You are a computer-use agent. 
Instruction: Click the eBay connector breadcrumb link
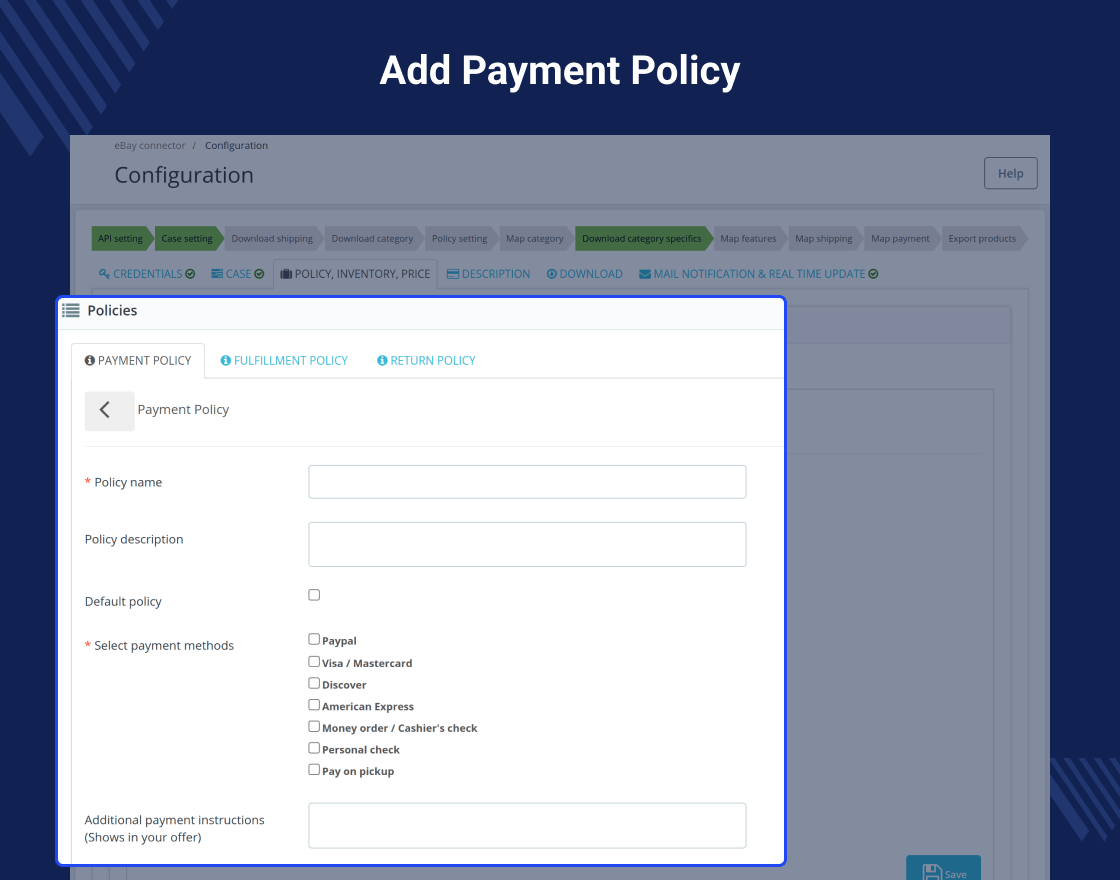pyautogui.click(x=149, y=146)
